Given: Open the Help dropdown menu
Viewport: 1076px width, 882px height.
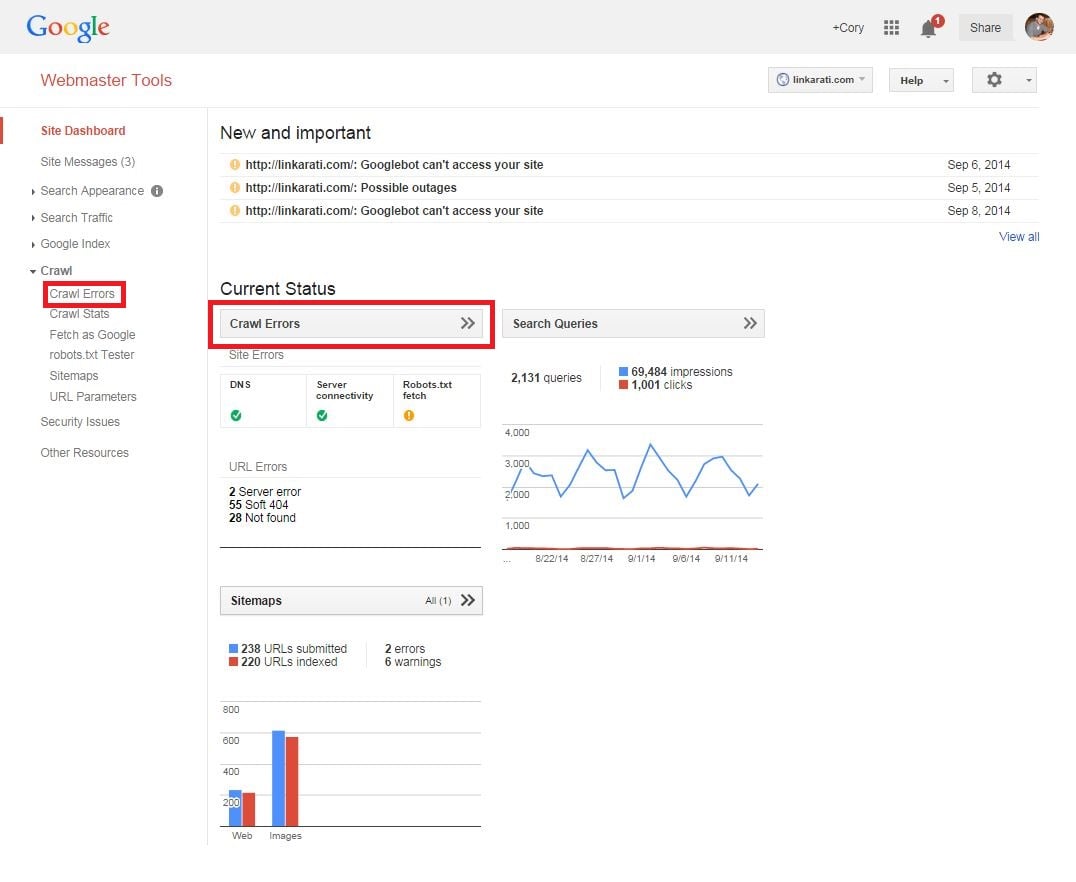Looking at the screenshot, I should 920,80.
